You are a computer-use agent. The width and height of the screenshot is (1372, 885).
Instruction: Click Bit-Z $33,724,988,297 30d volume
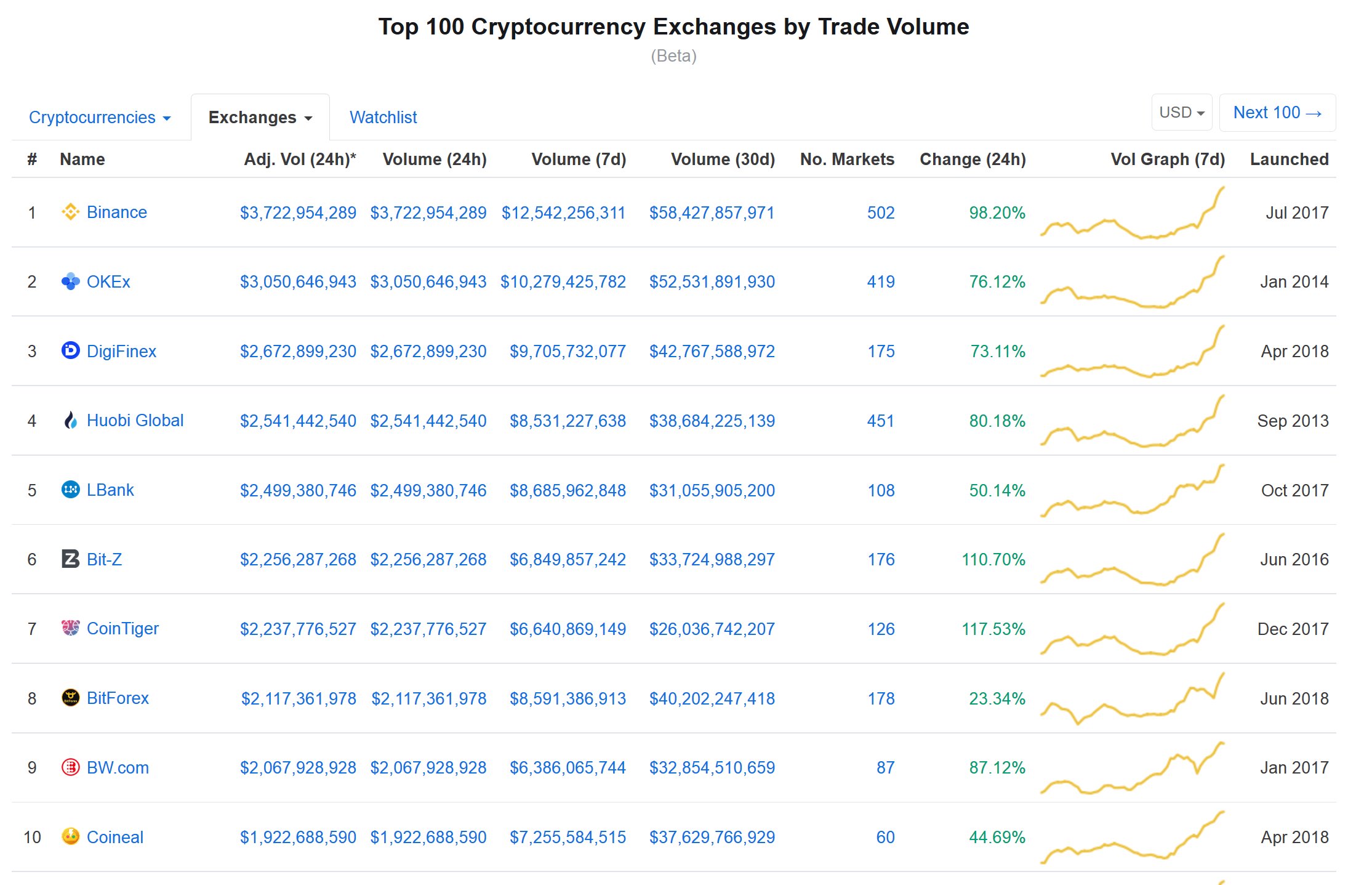click(712, 559)
